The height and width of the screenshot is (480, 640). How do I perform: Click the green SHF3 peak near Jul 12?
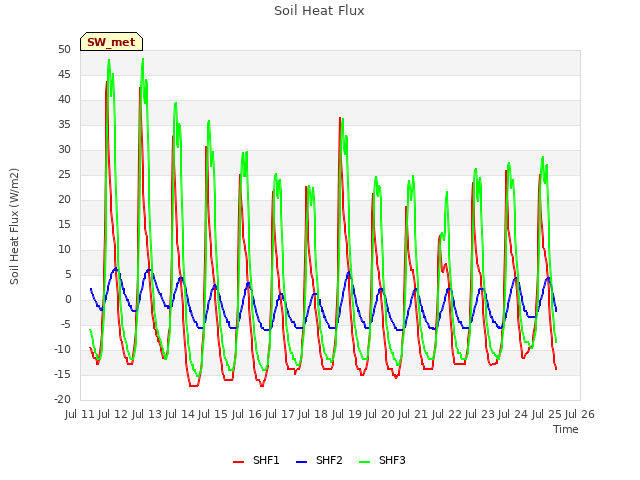pyautogui.click(x=109, y=60)
